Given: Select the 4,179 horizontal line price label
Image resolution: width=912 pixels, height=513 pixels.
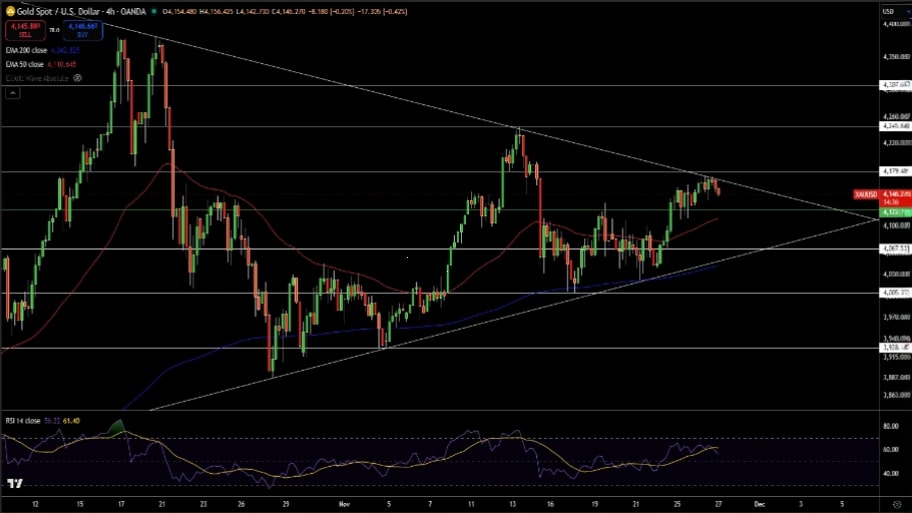Looking at the screenshot, I should pyautogui.click(x=895, y=171).
